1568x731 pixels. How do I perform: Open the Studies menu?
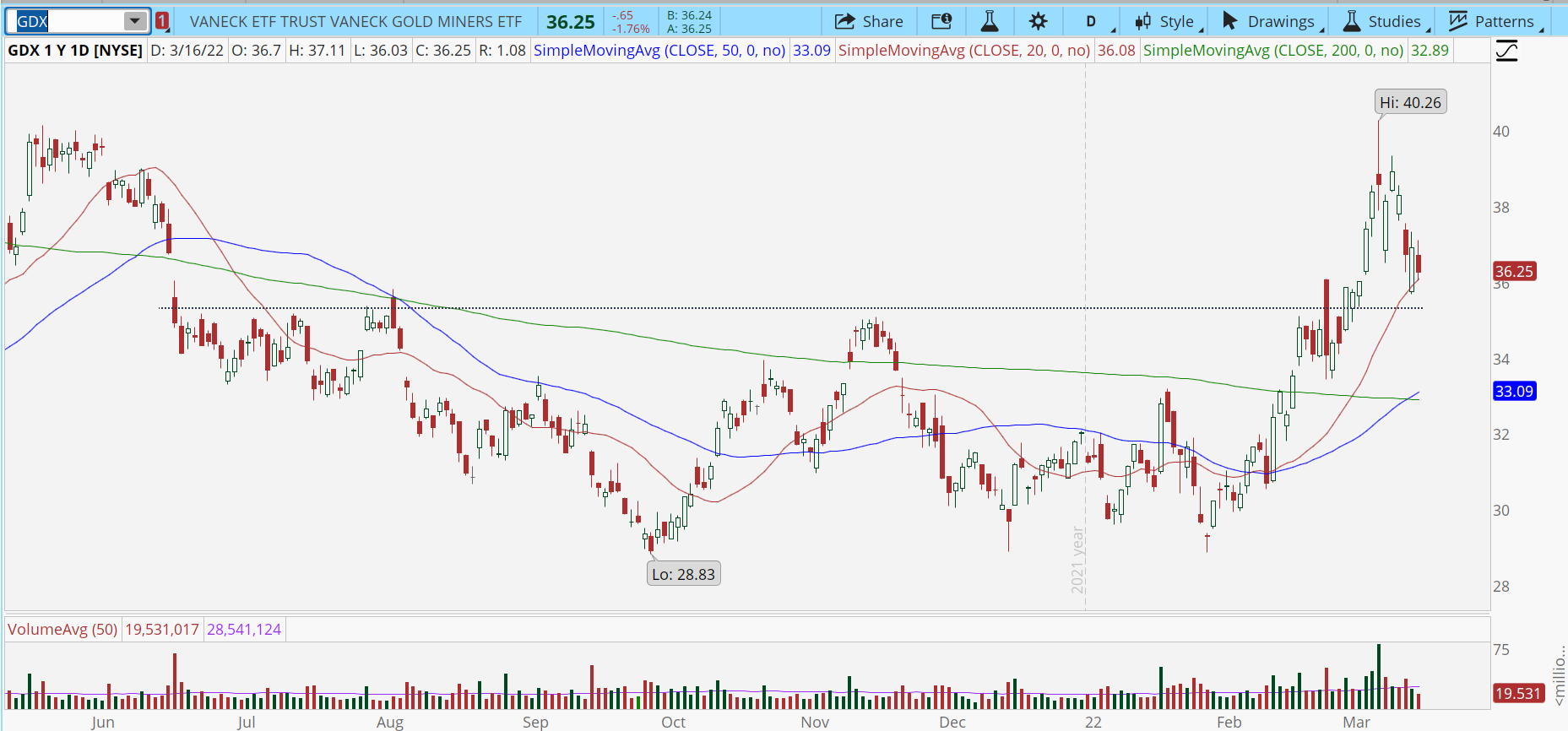pos(1385,21)
